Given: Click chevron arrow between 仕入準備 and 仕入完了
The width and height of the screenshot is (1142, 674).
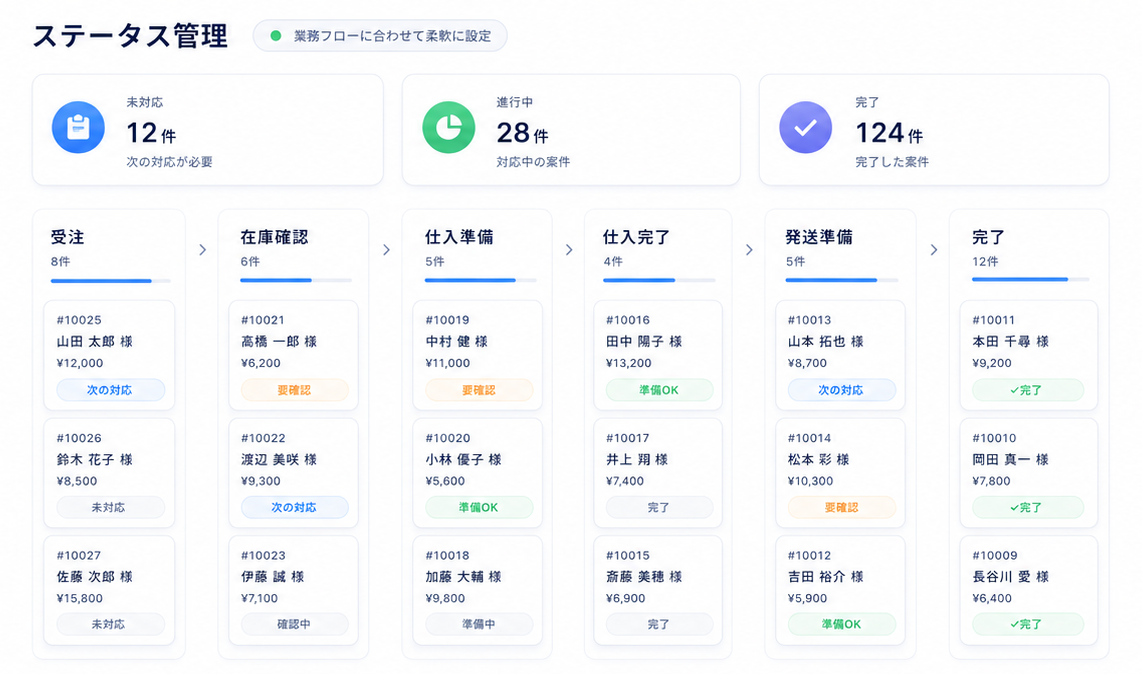Looking at the screenshot, I should click(x=569, y=250).
